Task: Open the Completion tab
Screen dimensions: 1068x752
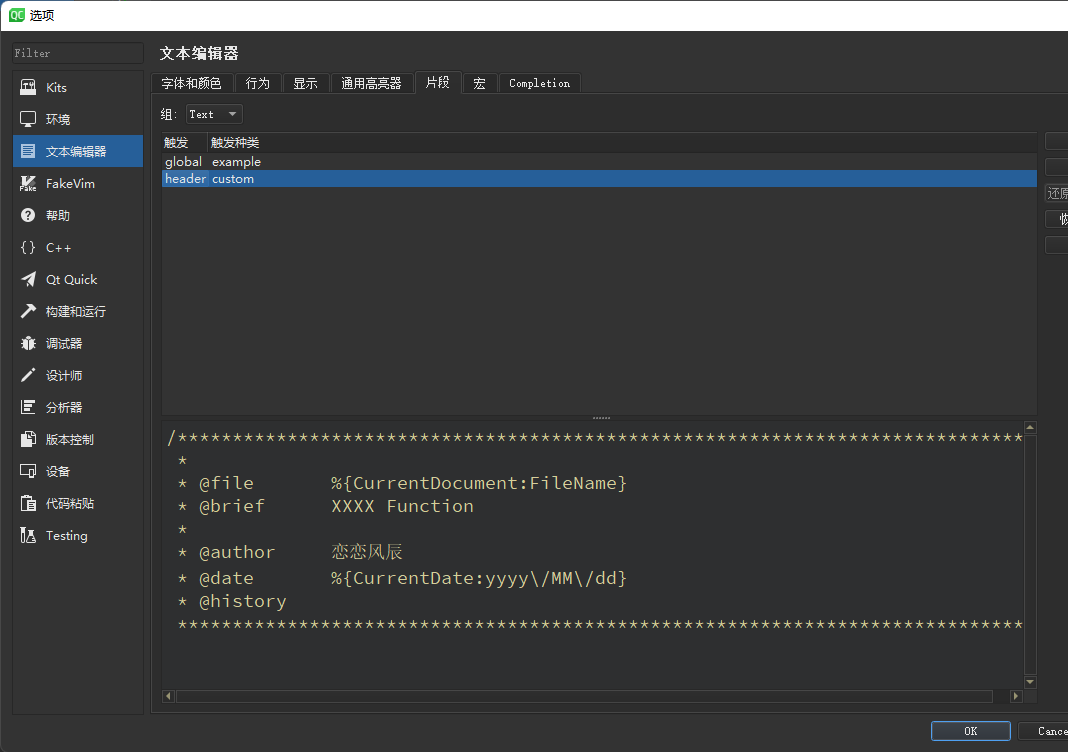Action: [x=539, y=83]
